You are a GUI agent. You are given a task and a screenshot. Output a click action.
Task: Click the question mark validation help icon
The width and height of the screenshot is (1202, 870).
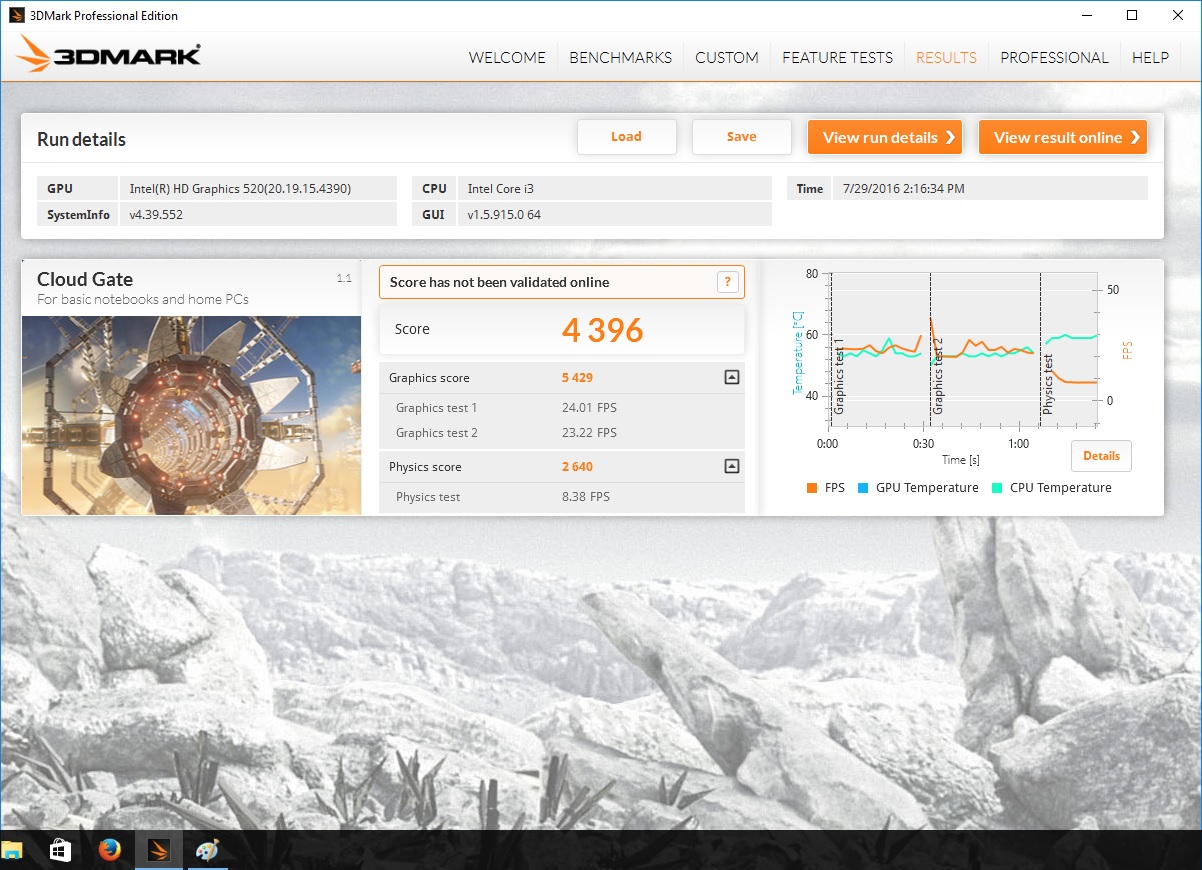pyautogui.click(x=728, y=282)
